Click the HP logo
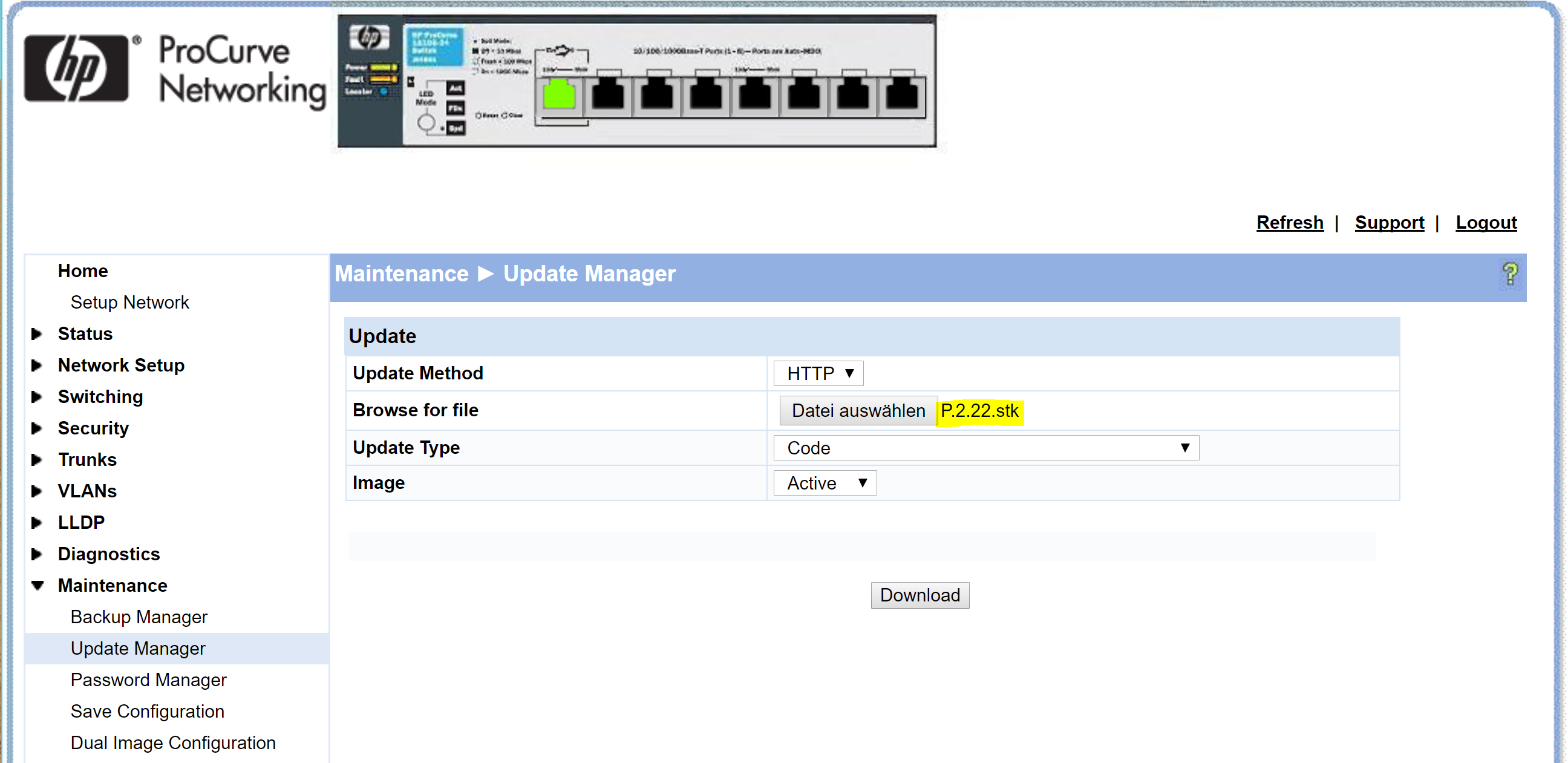The image size is (1568, 763). (x=77, y=69)
